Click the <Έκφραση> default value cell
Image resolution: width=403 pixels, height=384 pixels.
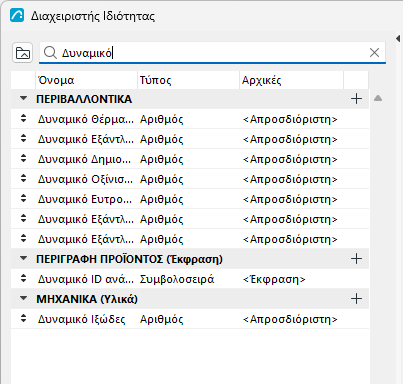[274, 279]
